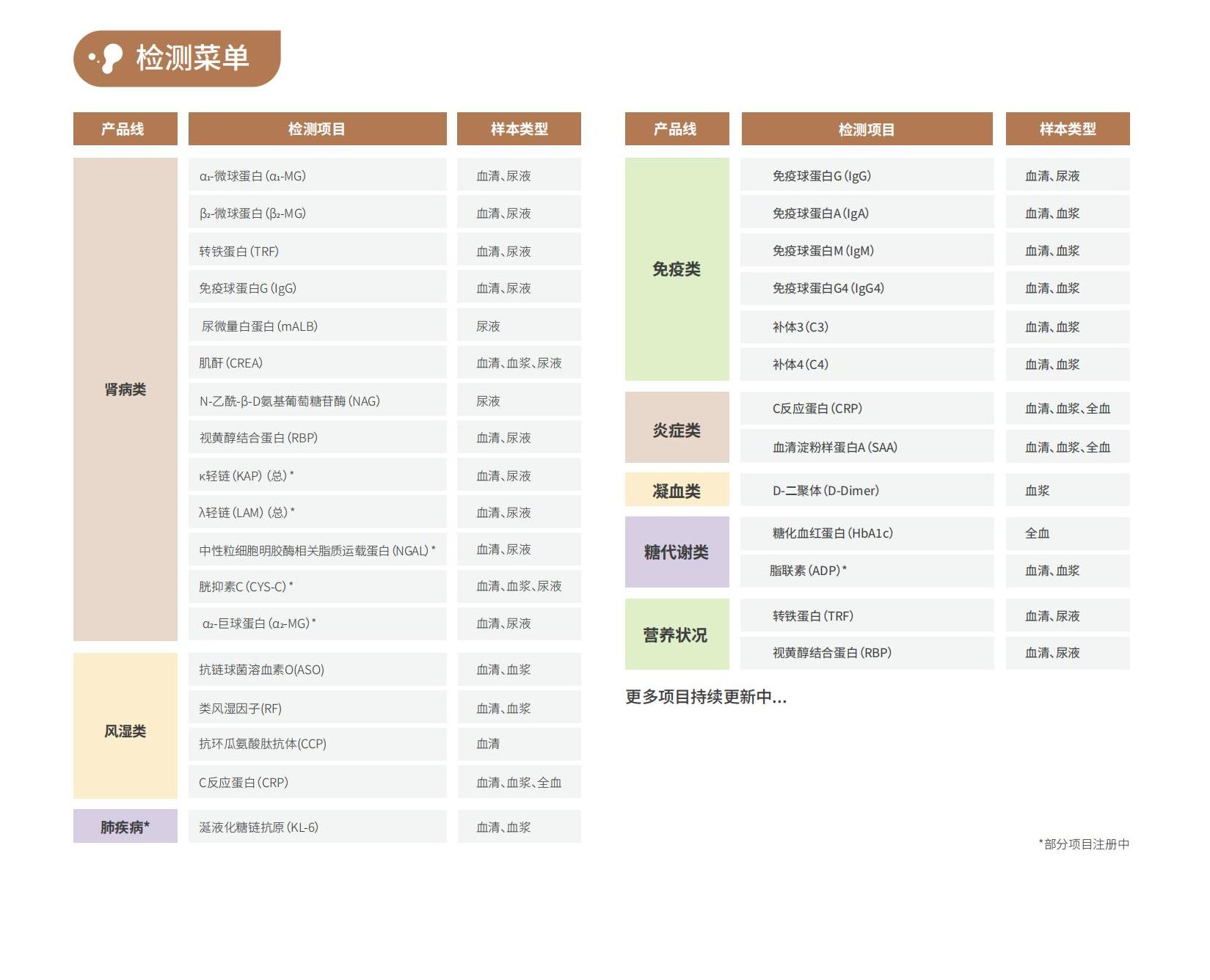The height and width of the screenshot is (980, 1210).
Task: Click the 部分项目注册中 footnote
Action: [x=1085, y=844]
